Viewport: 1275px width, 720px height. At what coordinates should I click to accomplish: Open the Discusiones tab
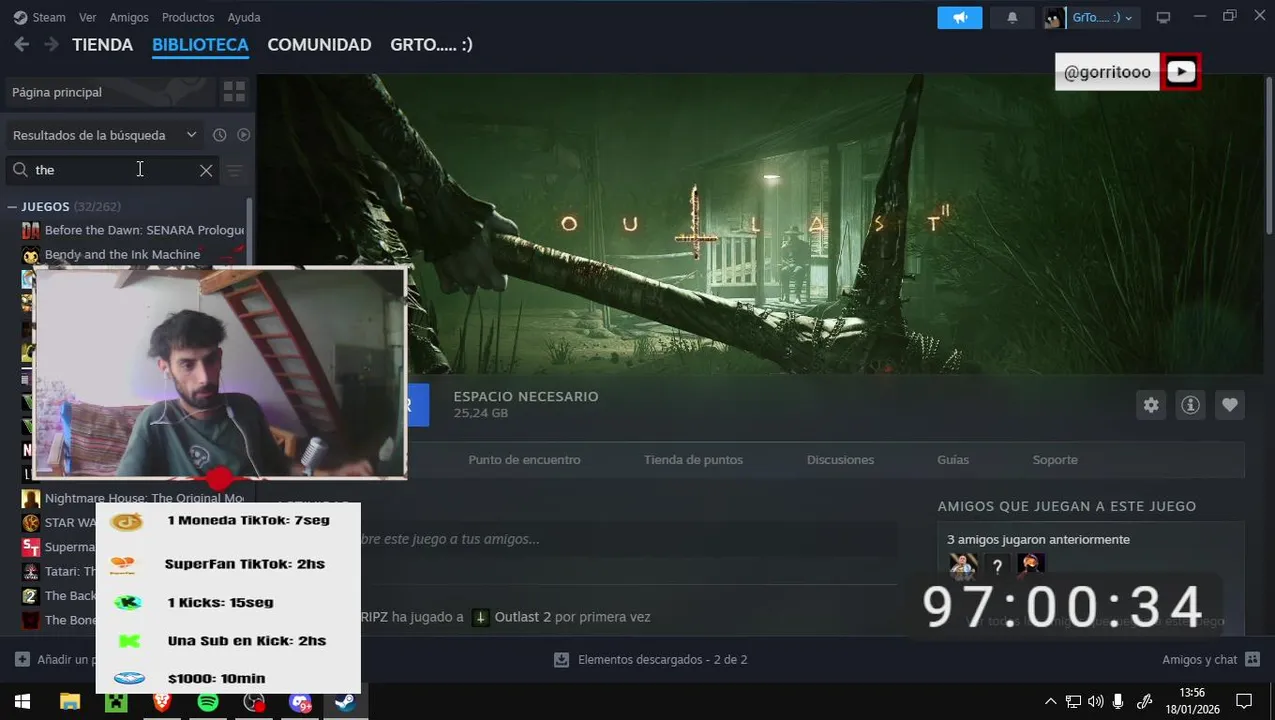pyautogui.click(x=840, y=460)
